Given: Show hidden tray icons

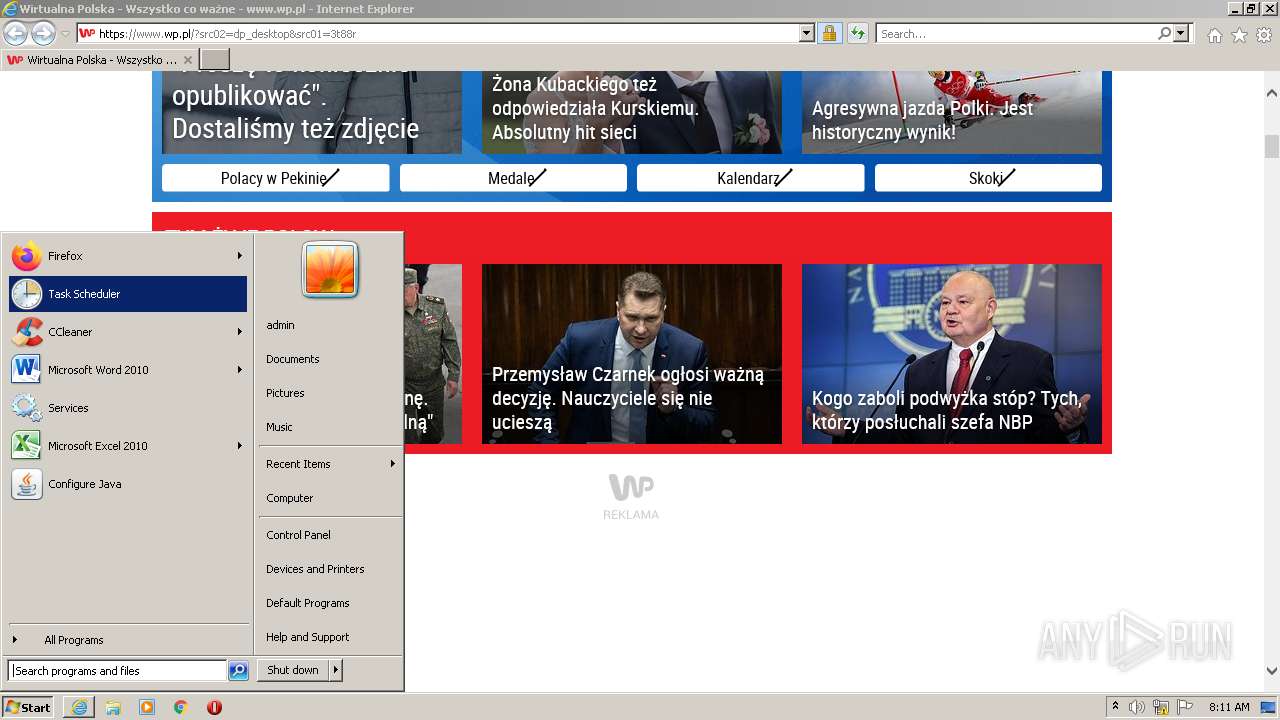Looking at the screenshot, I should tap(1116, 707).
